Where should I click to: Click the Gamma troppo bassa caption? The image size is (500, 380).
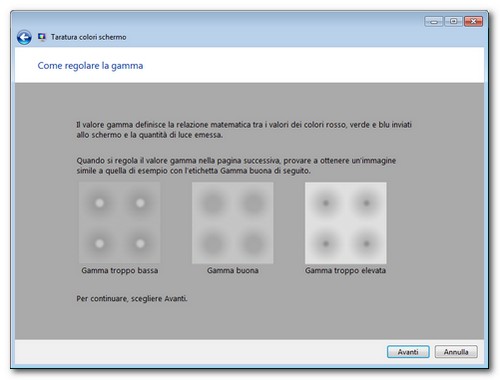click(120, 270)
